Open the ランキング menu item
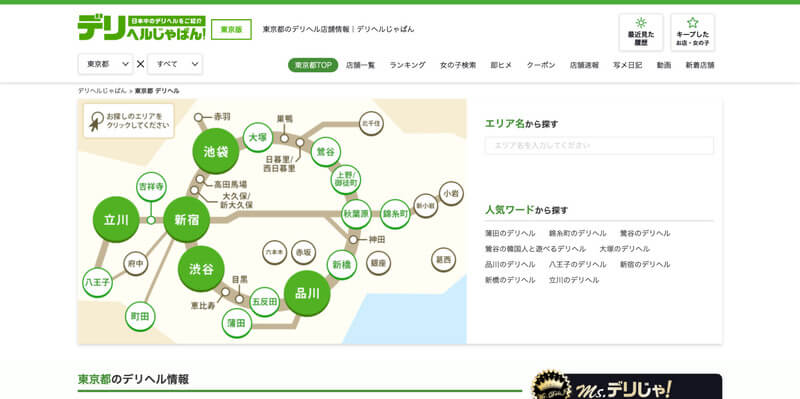The height and width of the screenshot is (399, 800). point(407,65)
